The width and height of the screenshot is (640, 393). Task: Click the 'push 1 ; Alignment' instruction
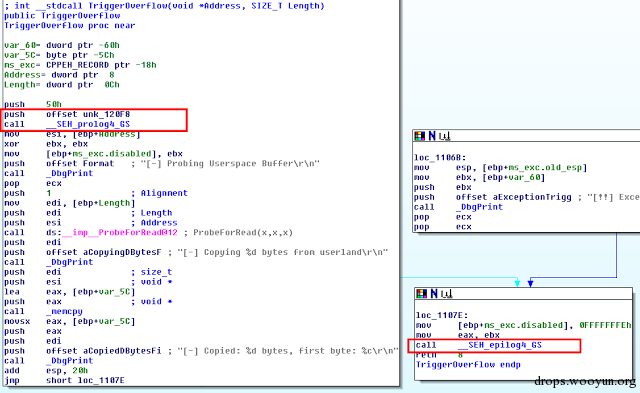(x=96, y=193)
